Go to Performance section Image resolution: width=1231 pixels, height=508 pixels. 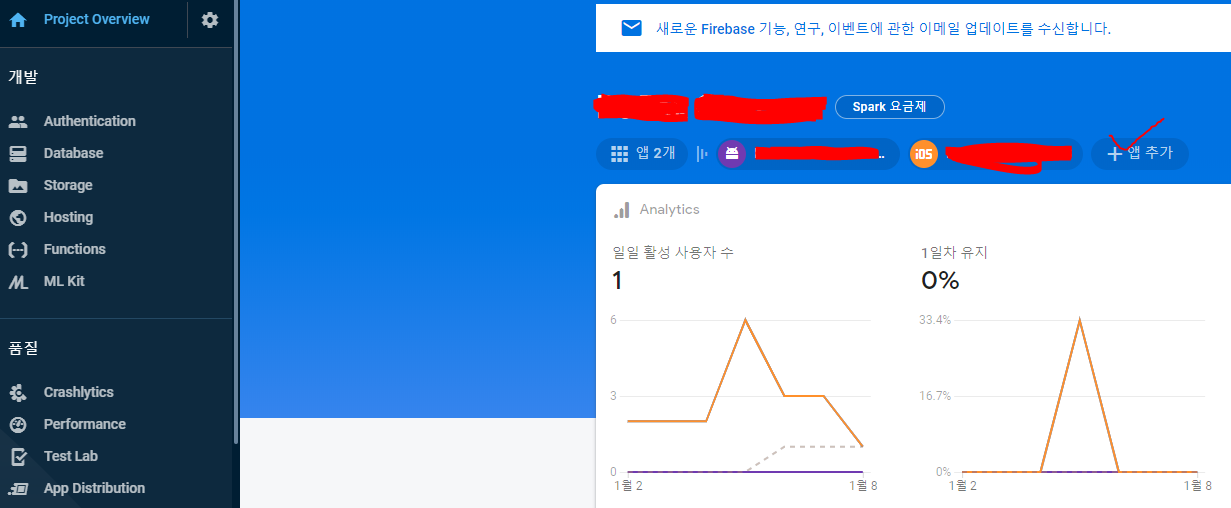(84, 424)
